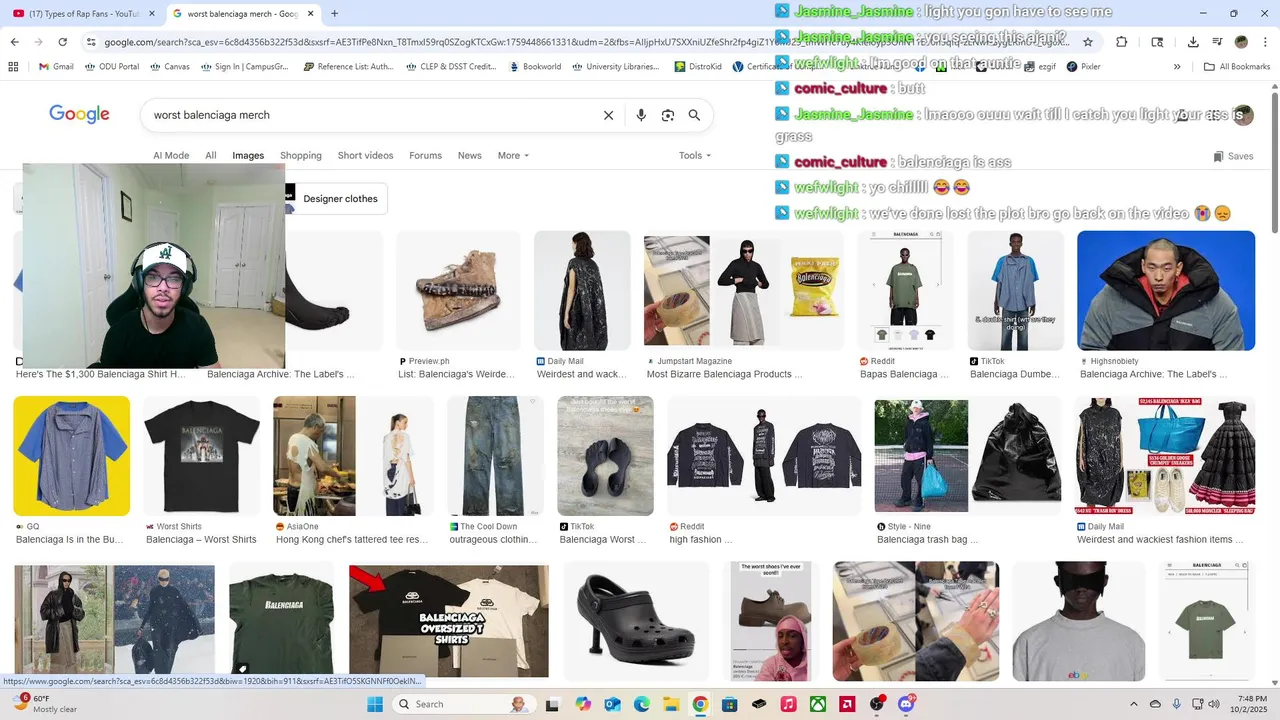Launch Copilot from the taskbar

point(583,704)
